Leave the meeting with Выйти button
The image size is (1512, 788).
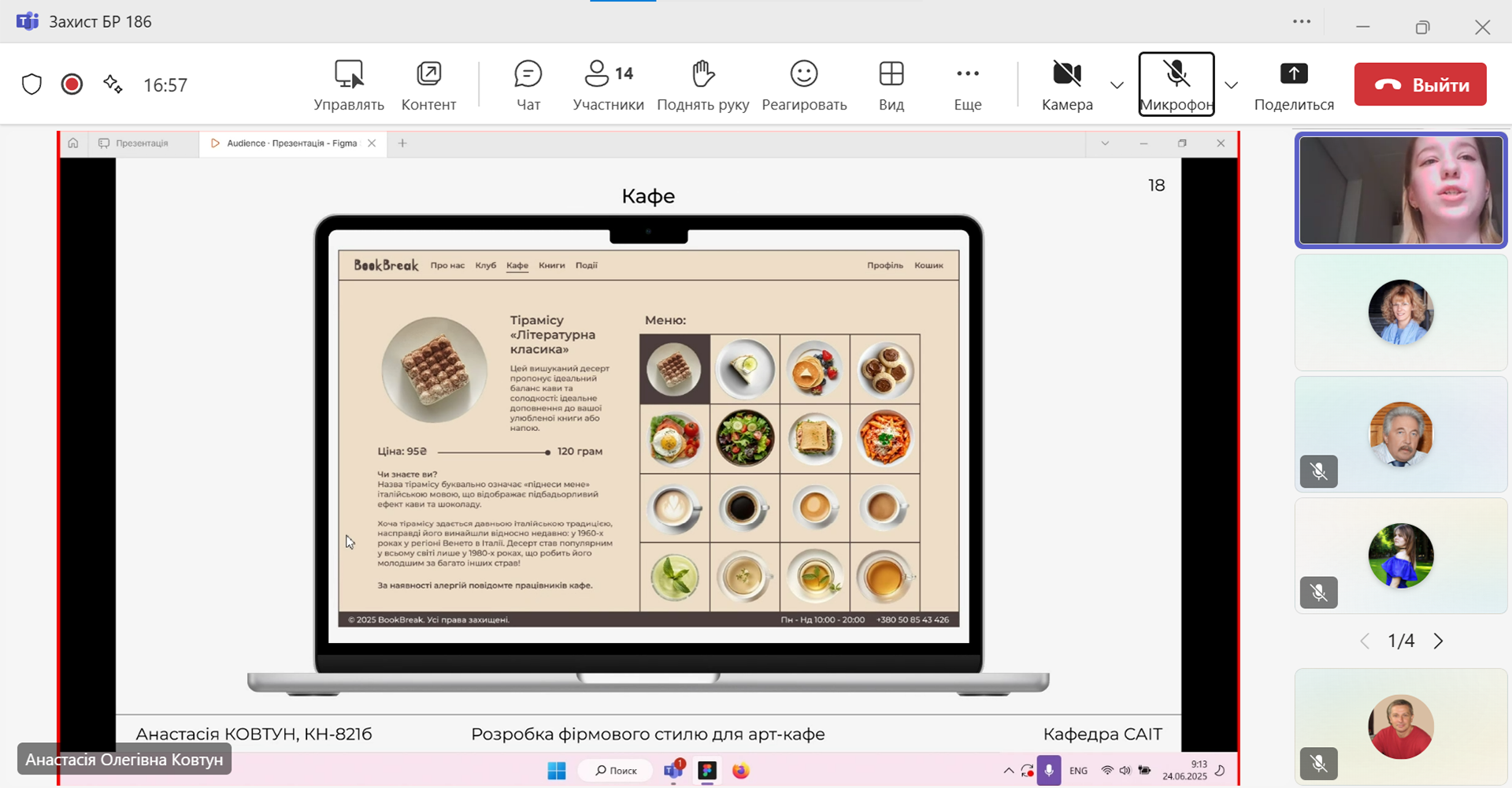click(x=1420, y=84)
